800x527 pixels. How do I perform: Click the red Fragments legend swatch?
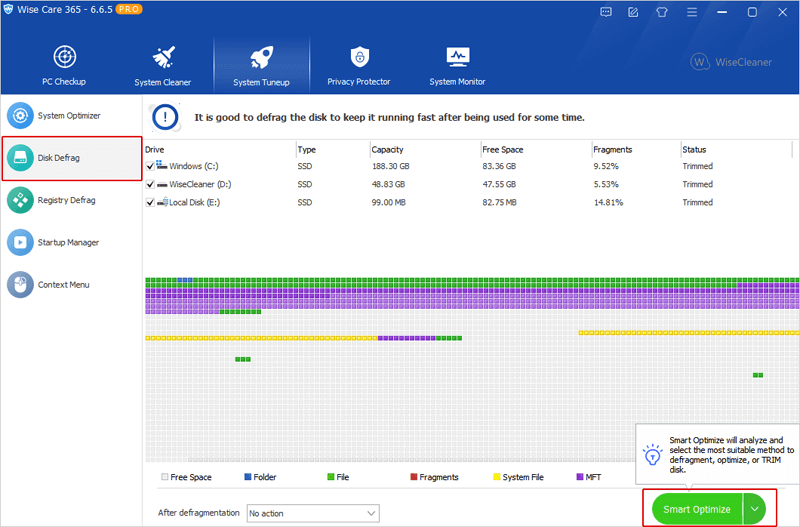coord(414,477)
